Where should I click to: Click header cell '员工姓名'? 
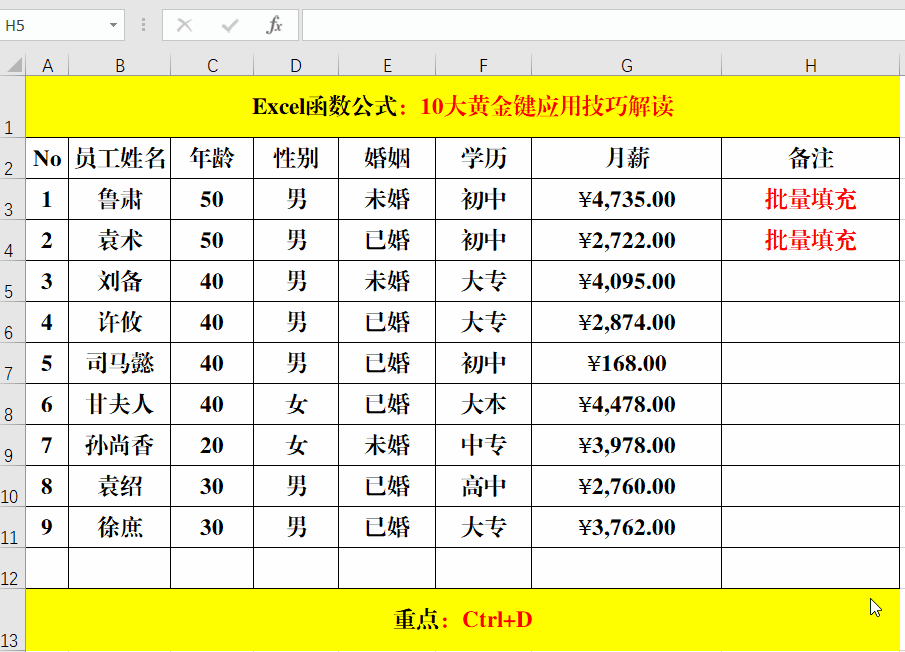[x=119, y=158]
